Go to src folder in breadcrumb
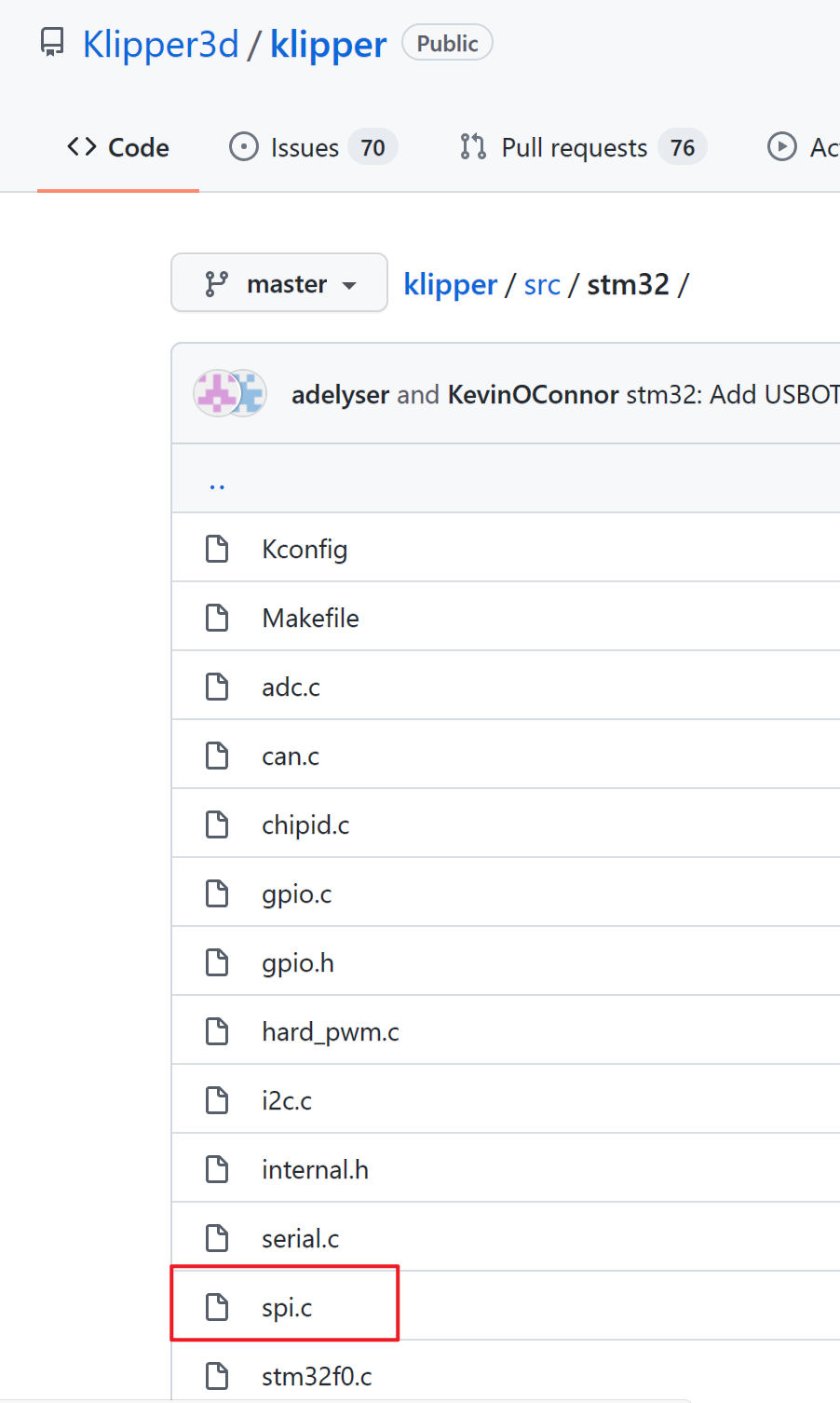 pyautogui.click(x=542, y=284)
